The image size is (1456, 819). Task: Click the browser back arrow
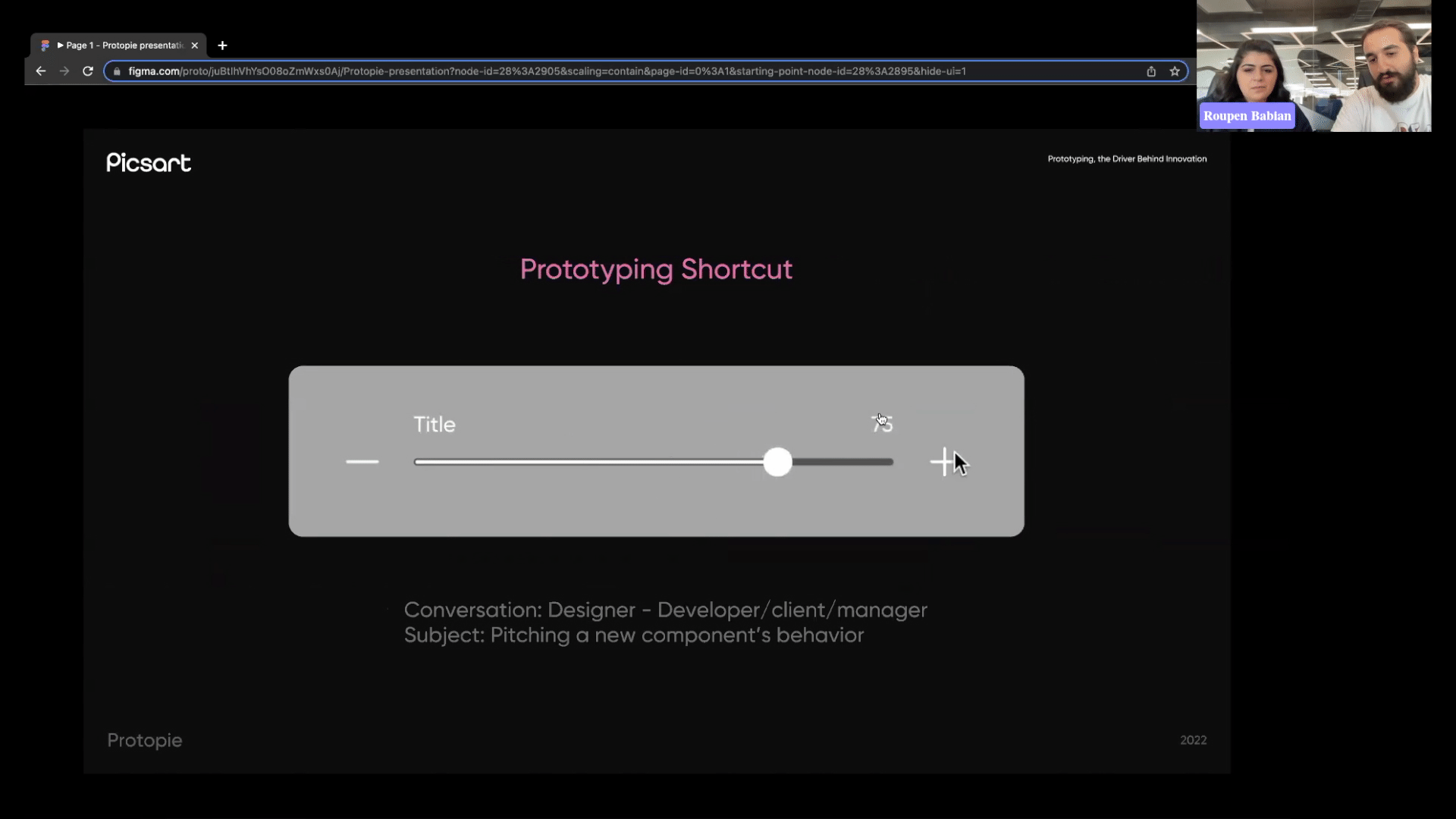point(41,71)
